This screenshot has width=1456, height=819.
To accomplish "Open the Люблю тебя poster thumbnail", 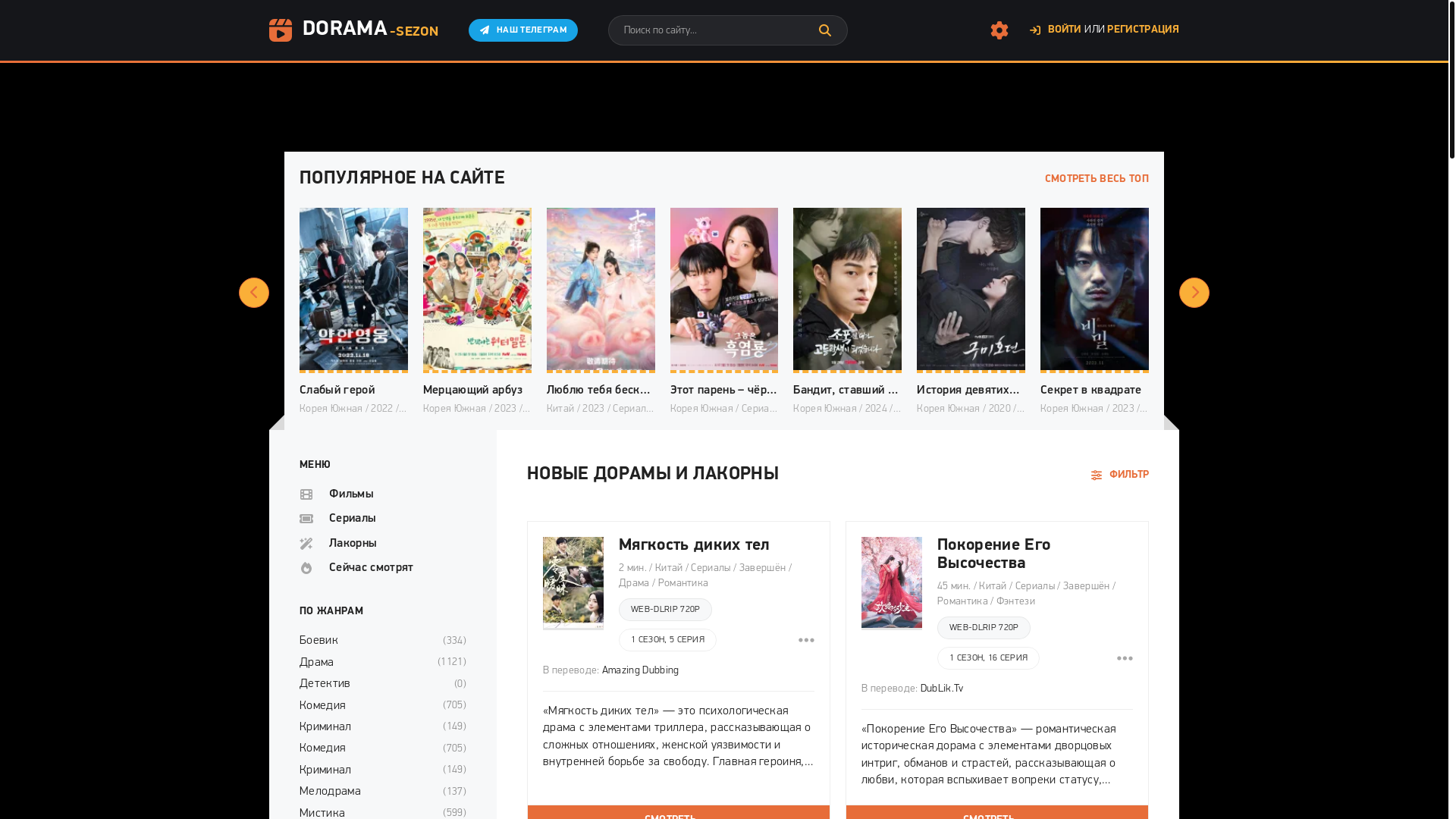I will (x=601, y=289).
